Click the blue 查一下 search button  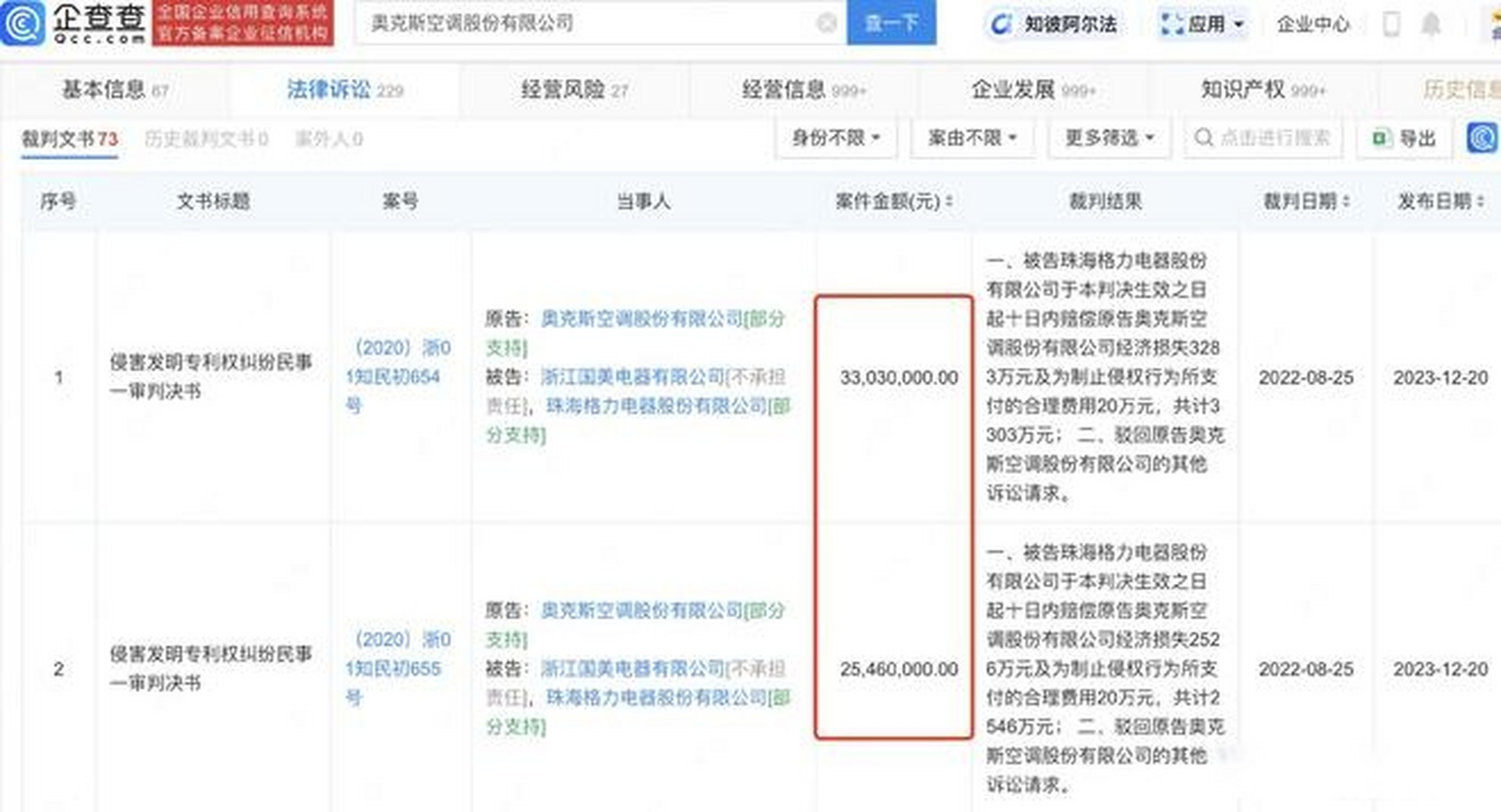891,23
